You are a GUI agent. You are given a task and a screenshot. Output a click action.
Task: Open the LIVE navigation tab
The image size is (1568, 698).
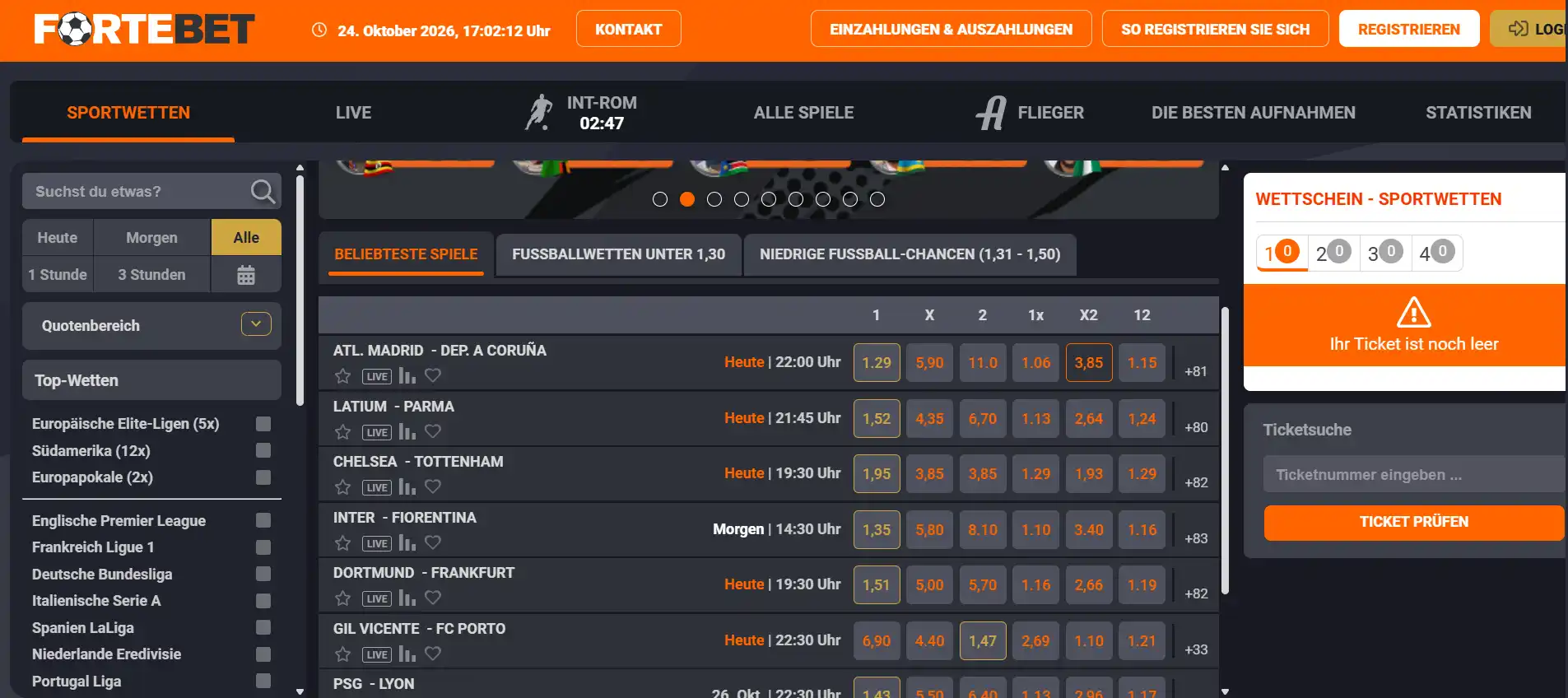[353, 113]
